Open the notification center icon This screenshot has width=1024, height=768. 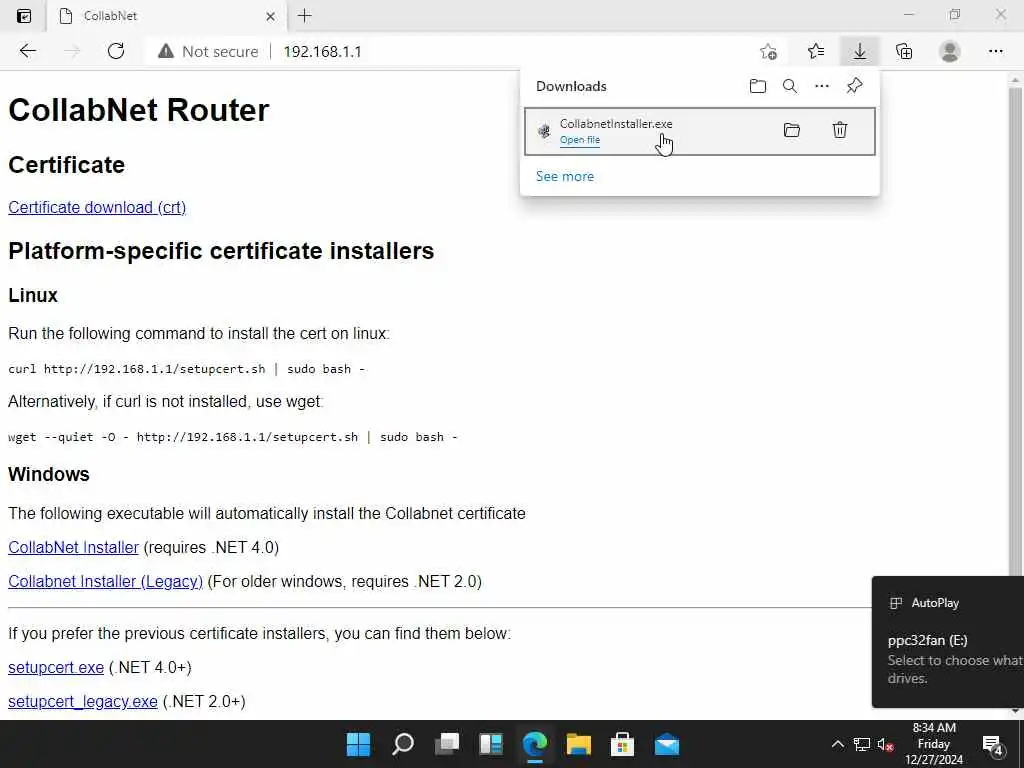(x=993, y=744)
